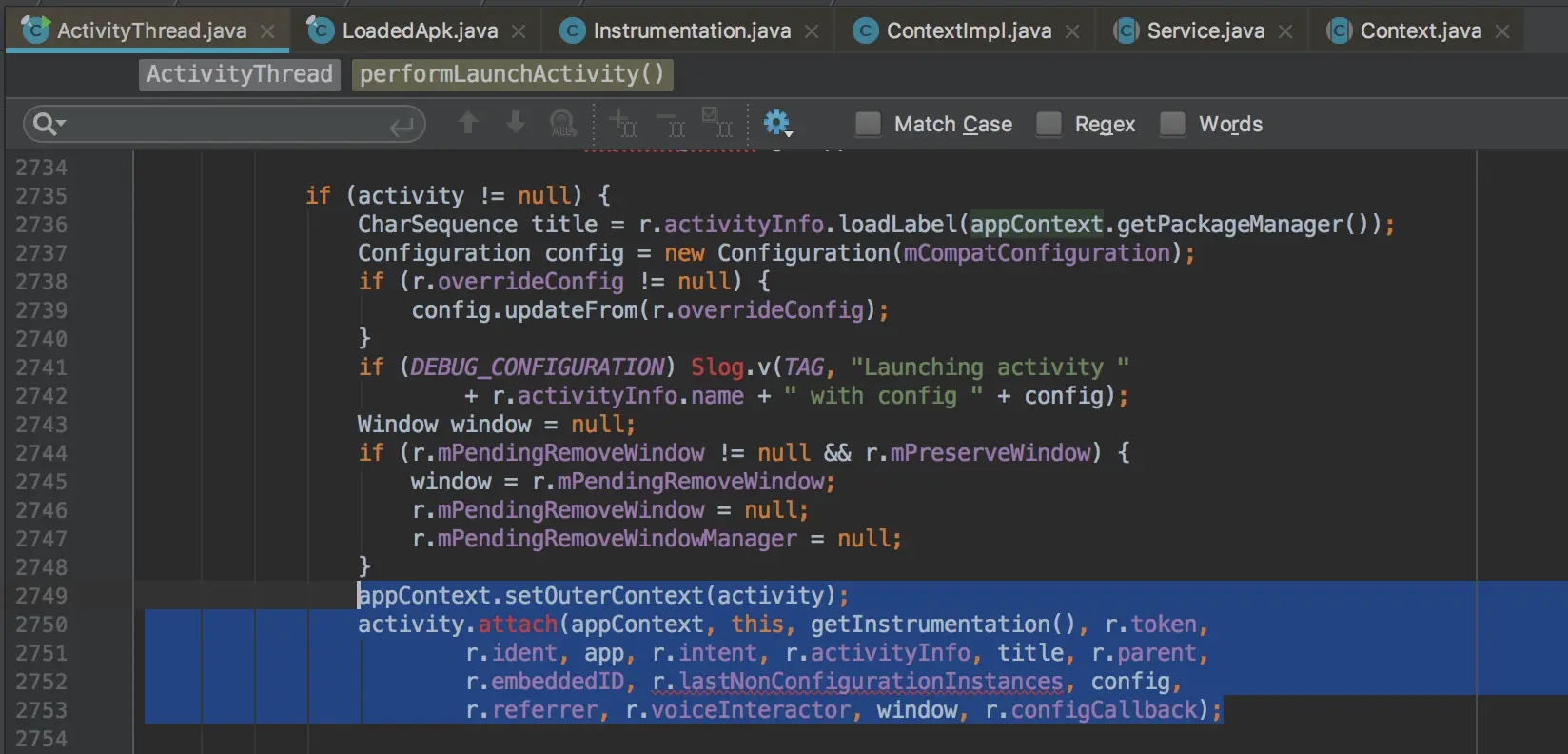Focus the find search text field
The image size is (1568, 754).
click(225, 124)
